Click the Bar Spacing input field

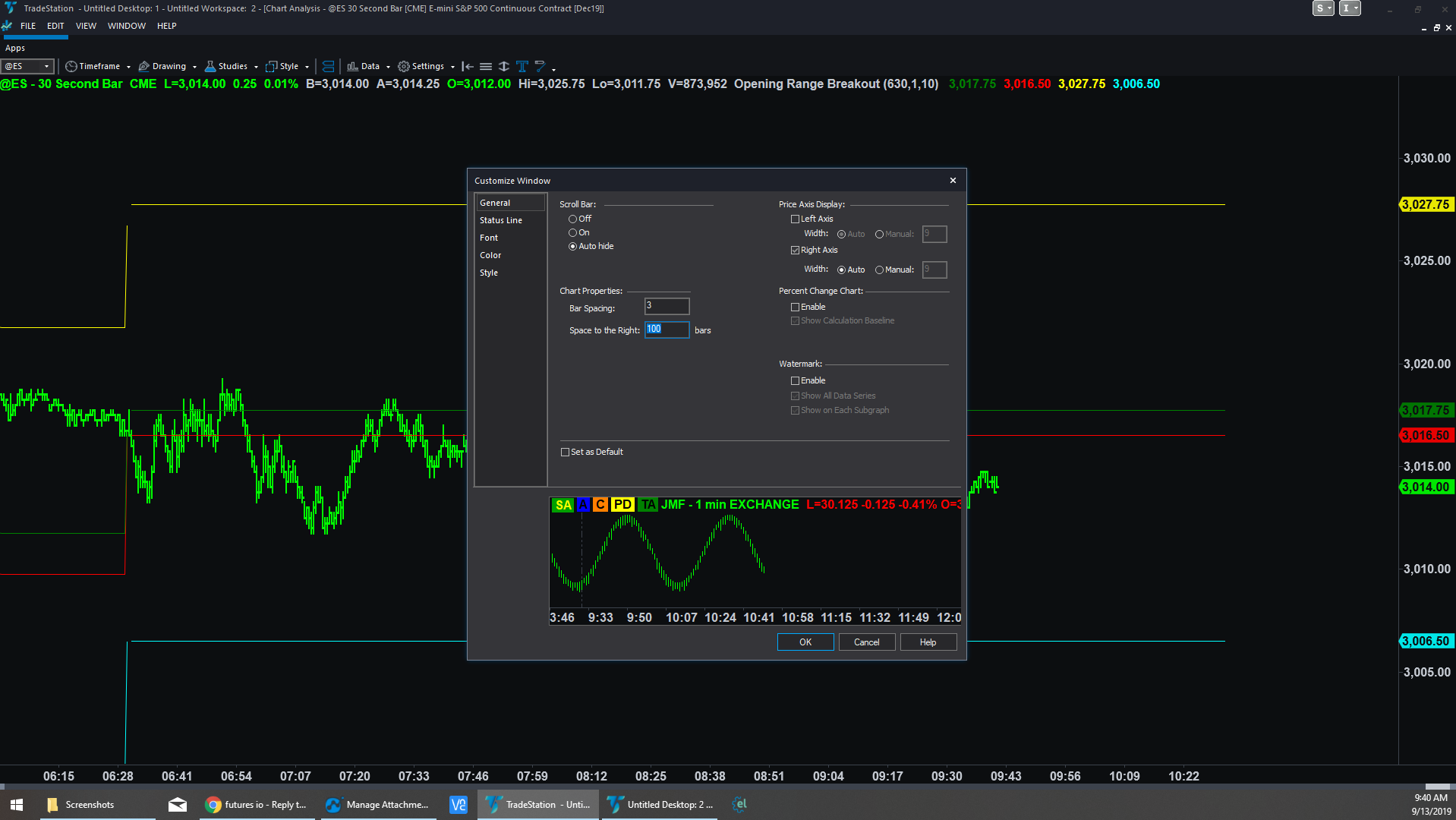(x=667, y=306)
